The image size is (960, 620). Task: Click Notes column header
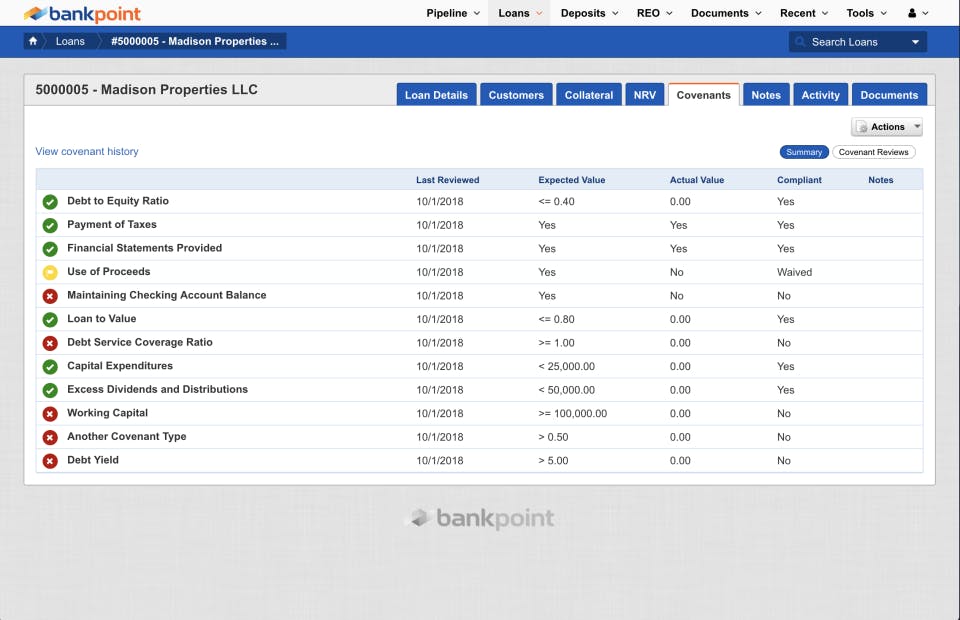[880, 180]
